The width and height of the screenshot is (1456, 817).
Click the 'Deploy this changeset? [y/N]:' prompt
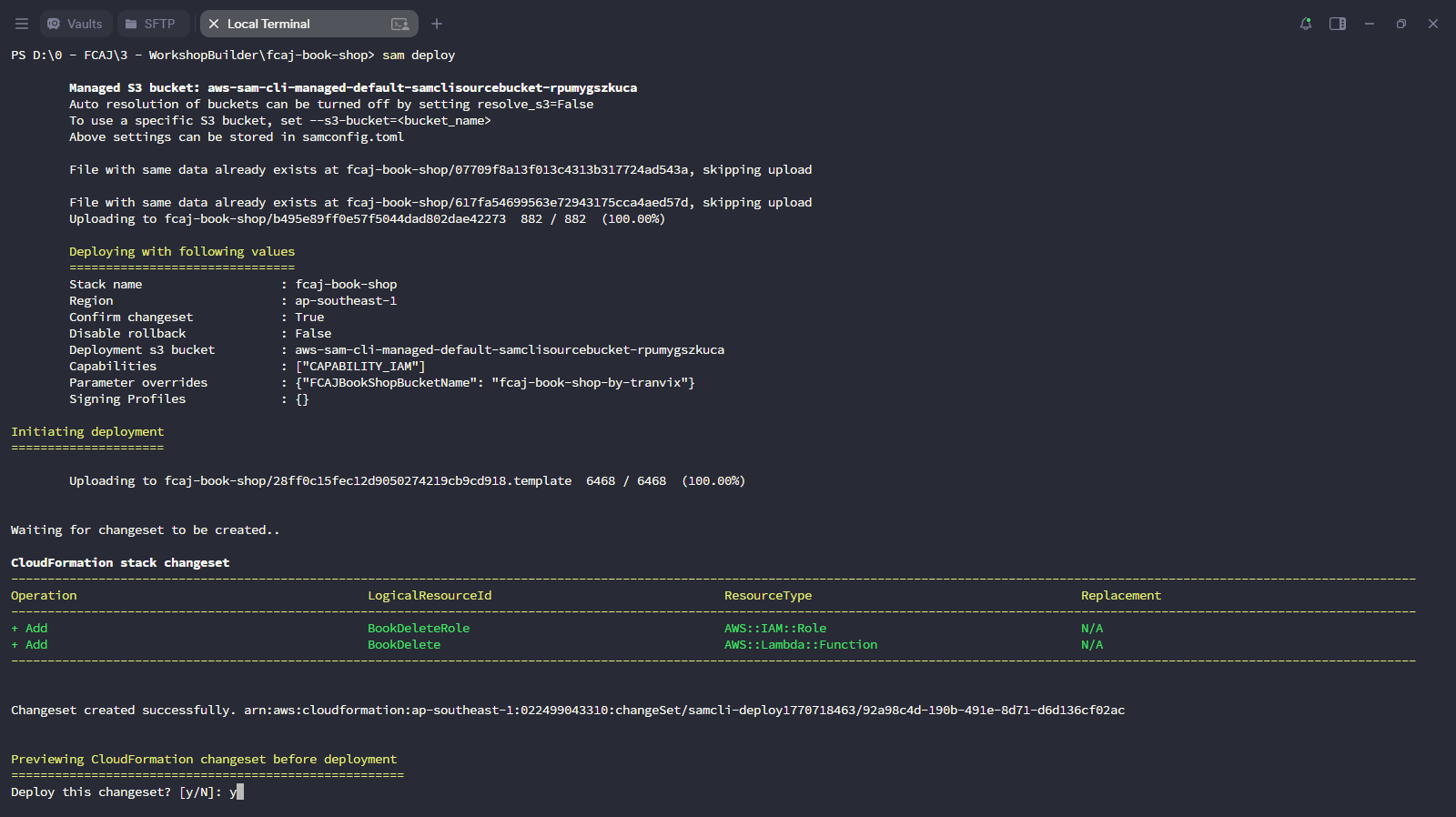[x=116, y=792]
